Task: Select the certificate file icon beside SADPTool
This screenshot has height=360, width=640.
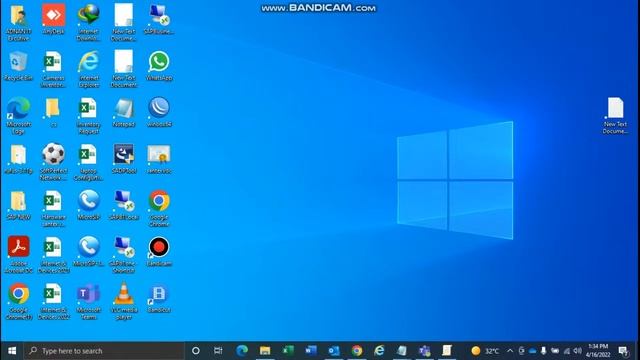Action: pyautogui.click(x=159, y=159)
